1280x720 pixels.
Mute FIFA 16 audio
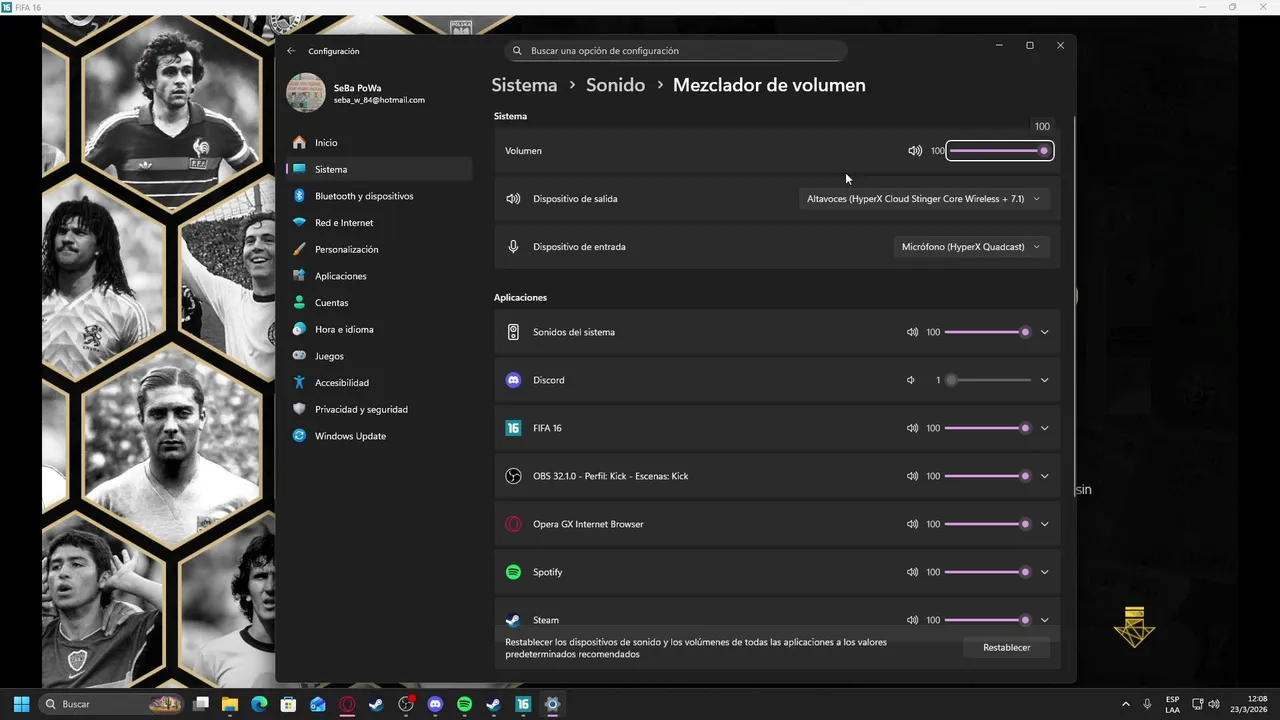(x=912, y=428)
